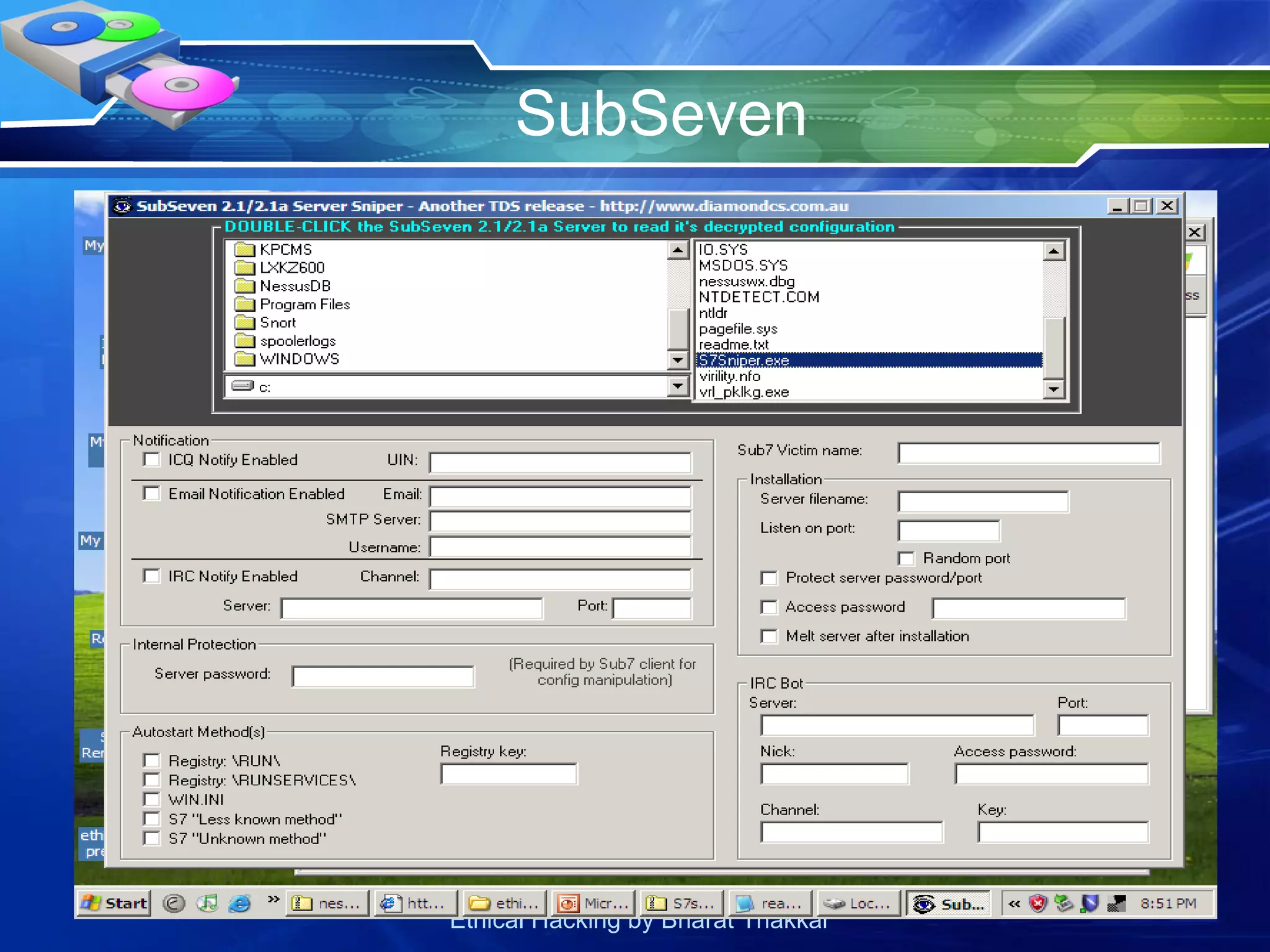The width and height of the screenshot is (1270, 952).
Task: Click the media player quick launch icon
Action: (207, 903)
